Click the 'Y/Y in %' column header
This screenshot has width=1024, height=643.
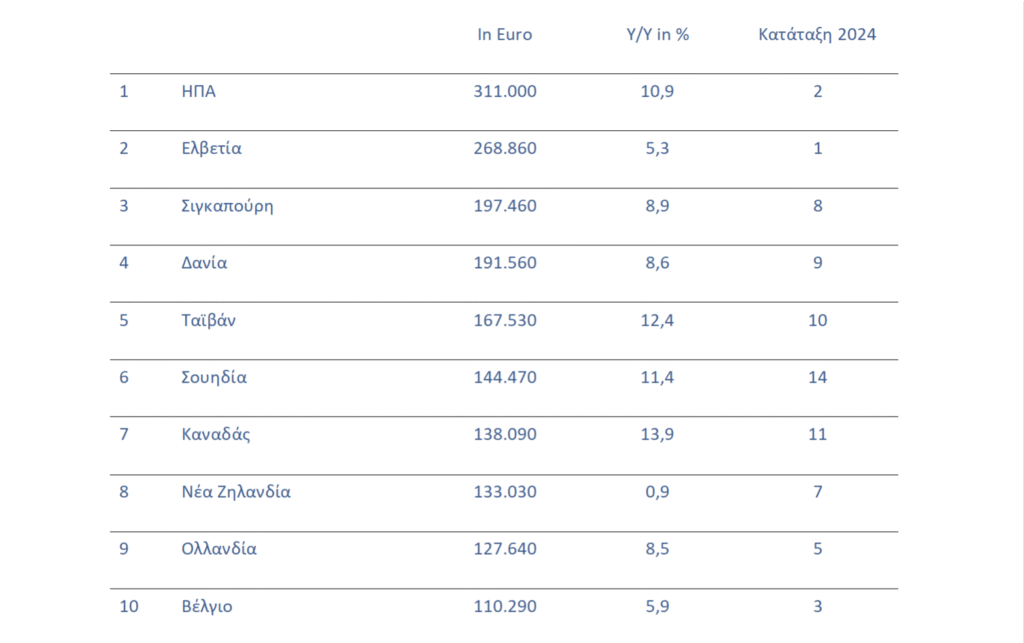657,34
